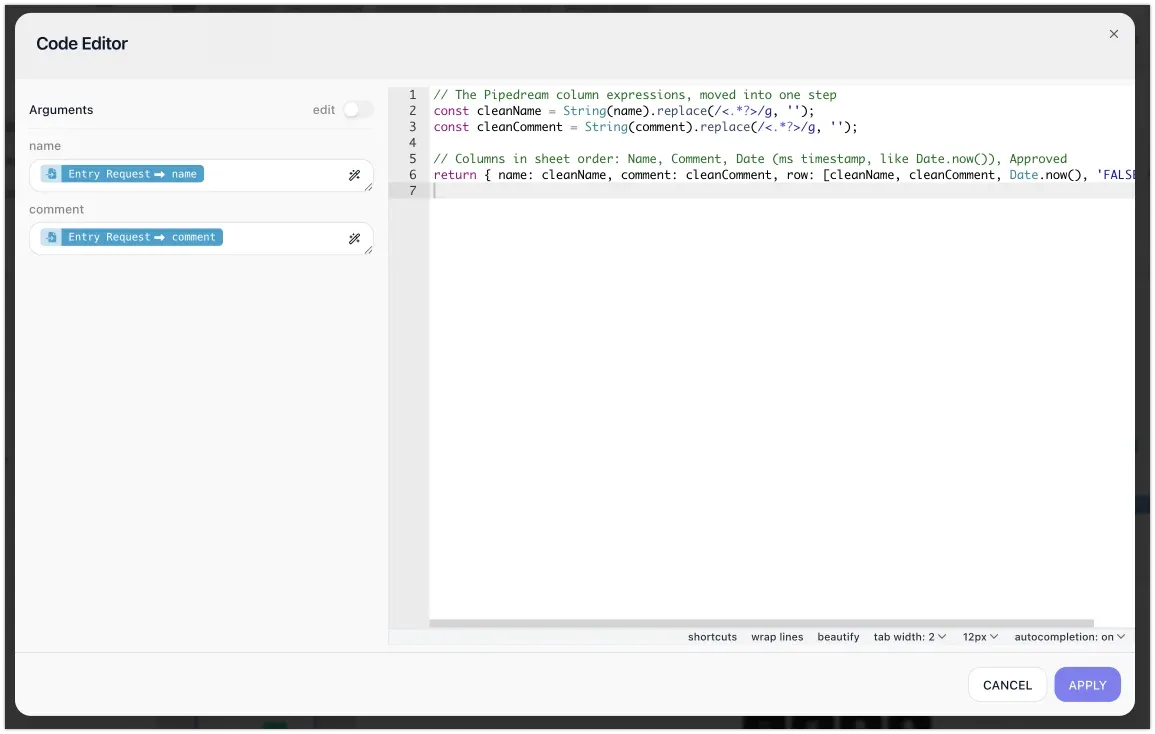The height and width of the screenshot is (734, 1155).
Task: Click the 'The Pipedream column expressions' comment
Action: 634,95
